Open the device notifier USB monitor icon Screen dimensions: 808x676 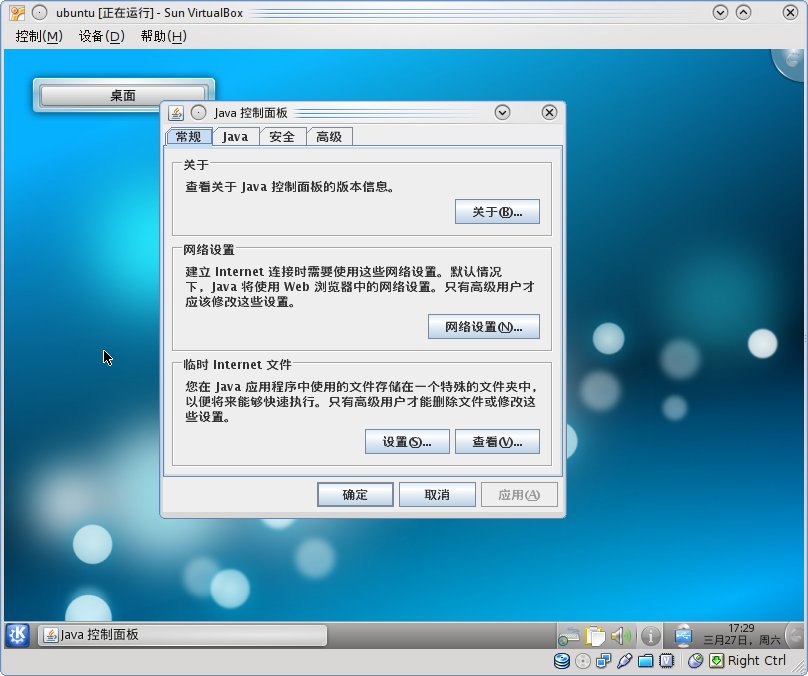click(683, 636)
